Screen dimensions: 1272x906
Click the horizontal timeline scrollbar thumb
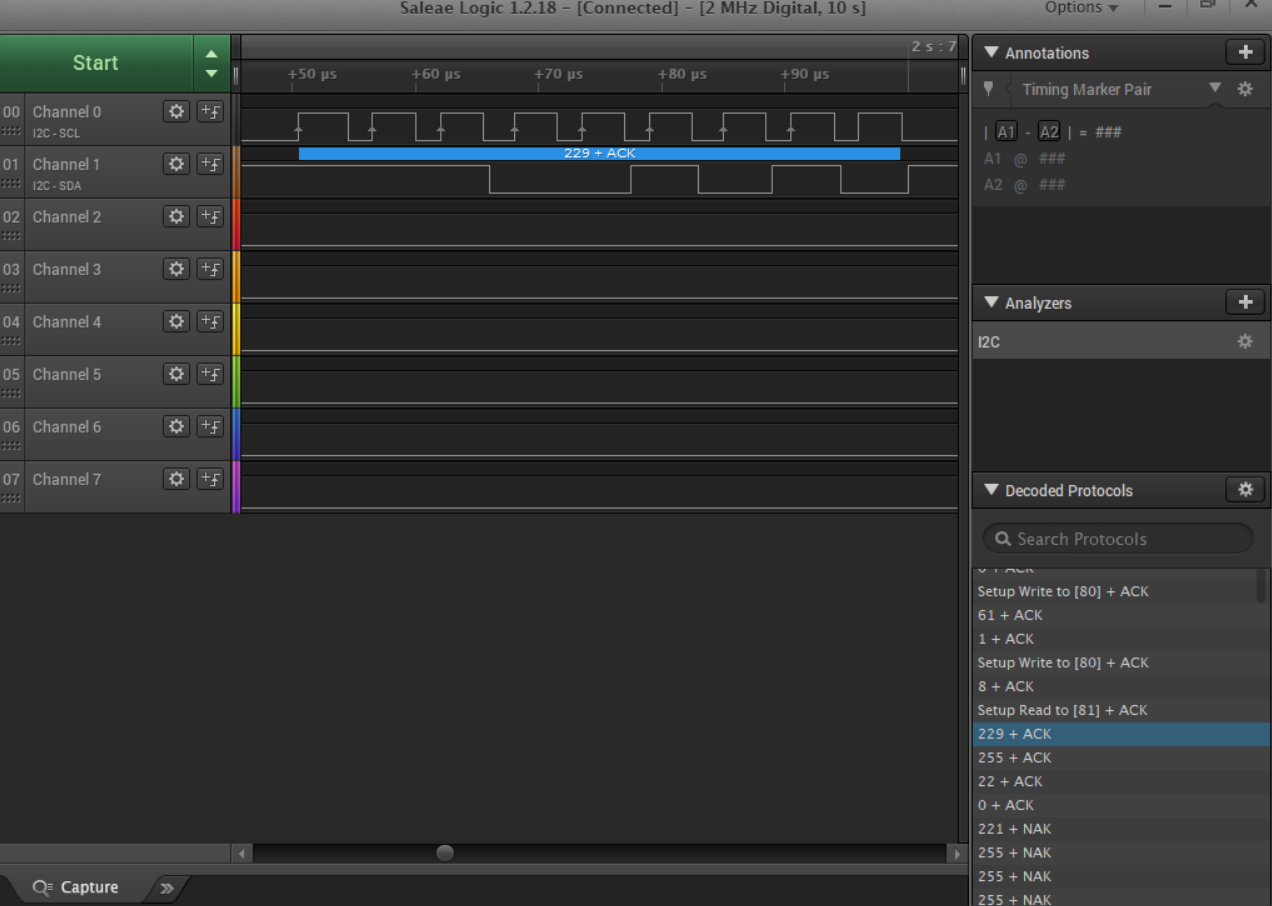[x=445, y=853]
